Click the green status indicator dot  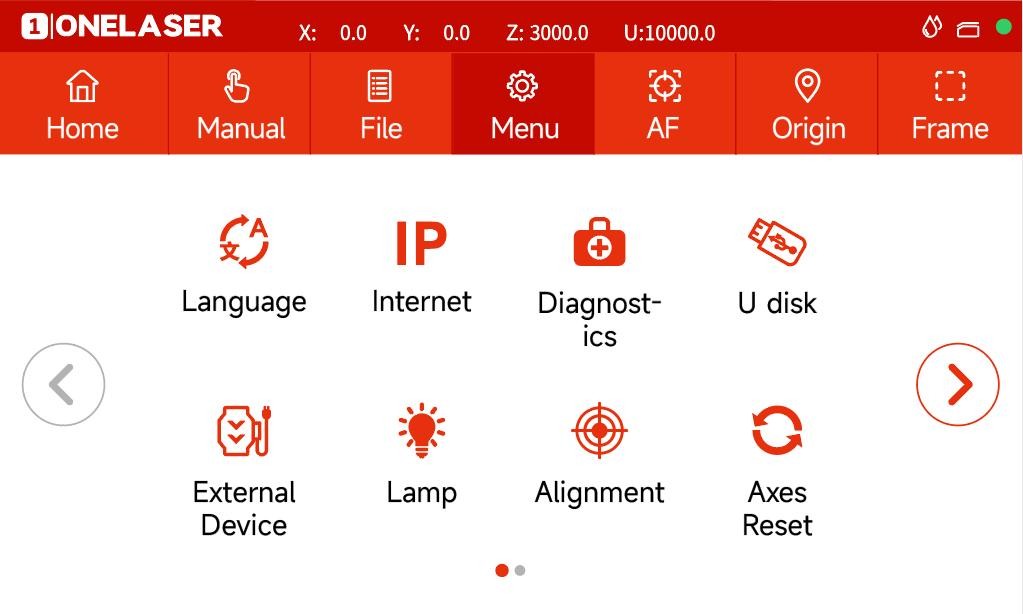click(x=1003, y=27)
